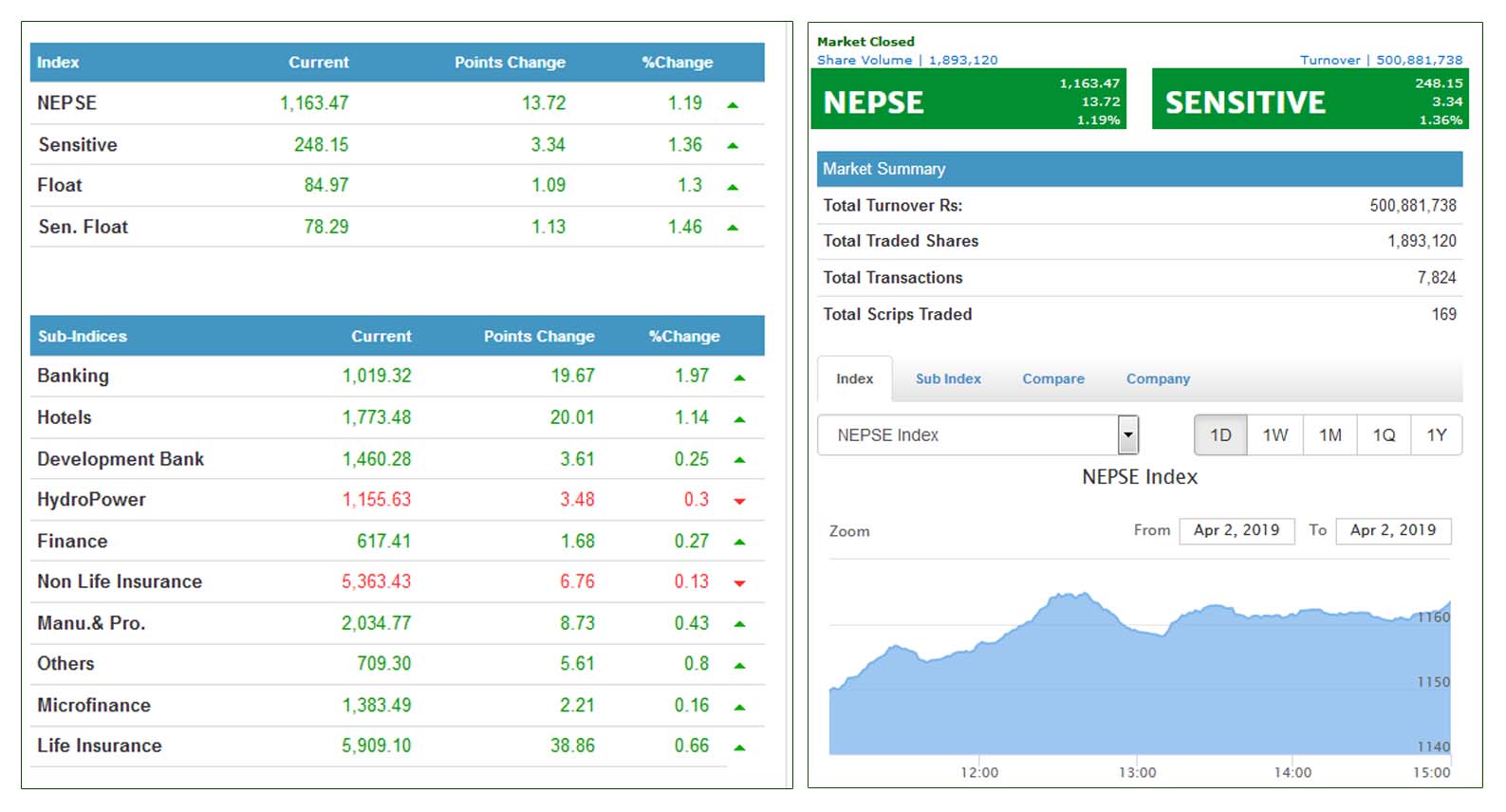Select the 1M time range

click(1330, 434)
